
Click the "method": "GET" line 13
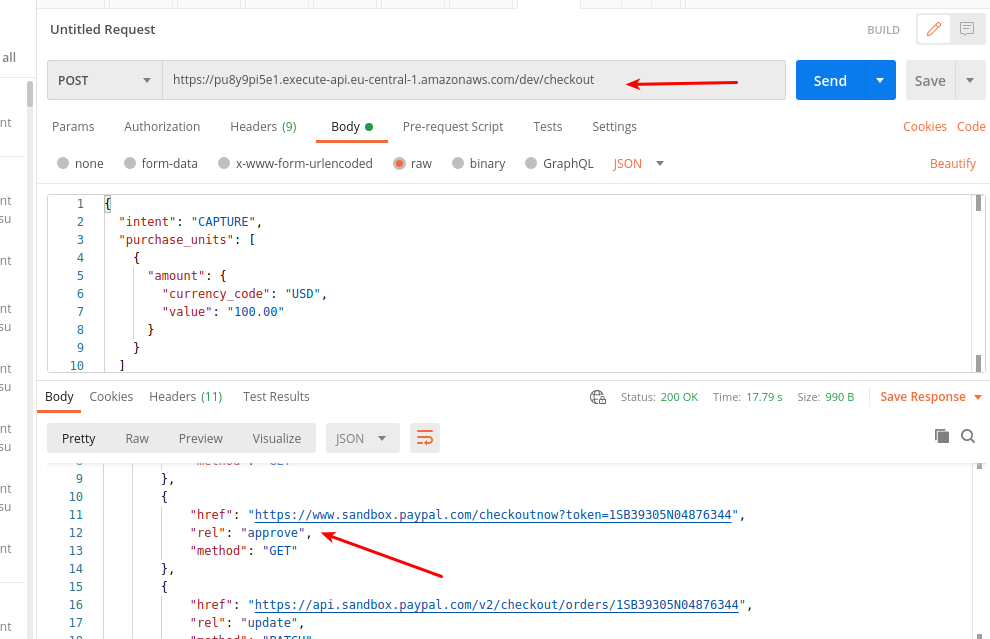tap(244, 551)
